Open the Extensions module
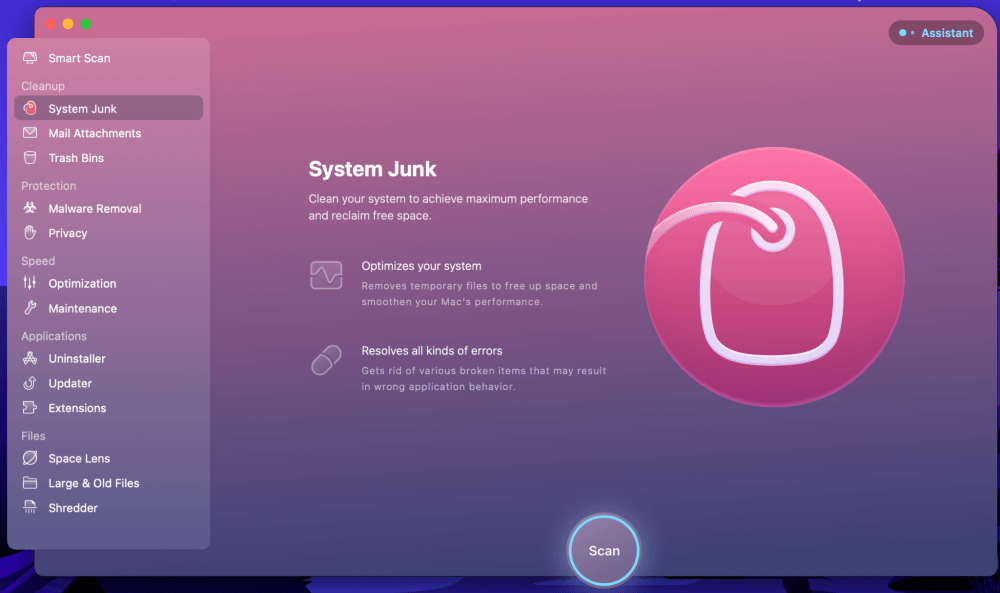This screenshot has width=1000, height=593. [x=108, y=408]
